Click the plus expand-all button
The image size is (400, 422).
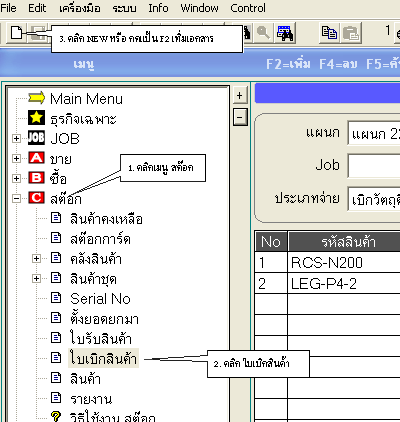coord(240,96)
